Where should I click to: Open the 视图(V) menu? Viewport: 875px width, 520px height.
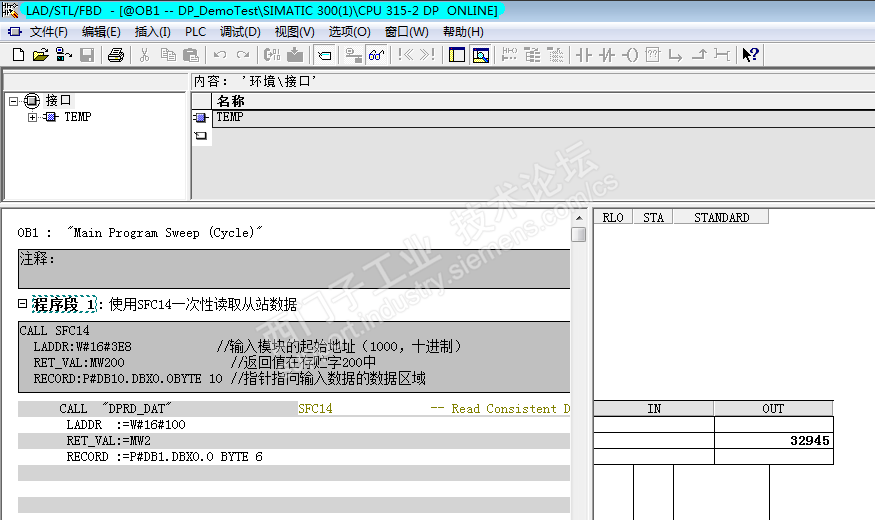295,32
